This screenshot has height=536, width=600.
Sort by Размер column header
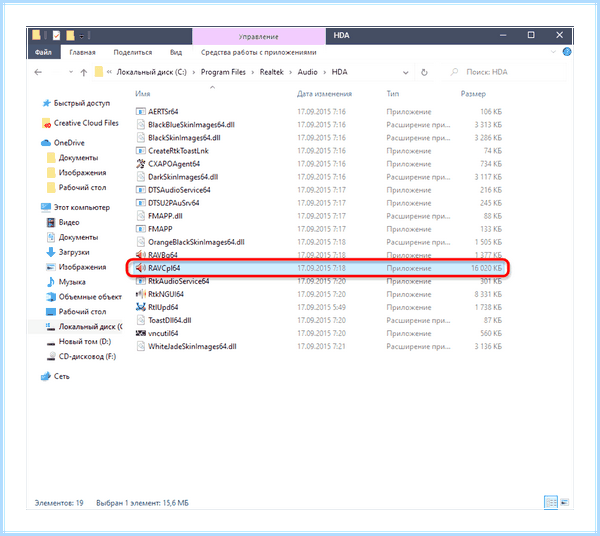tap(473, 94)
